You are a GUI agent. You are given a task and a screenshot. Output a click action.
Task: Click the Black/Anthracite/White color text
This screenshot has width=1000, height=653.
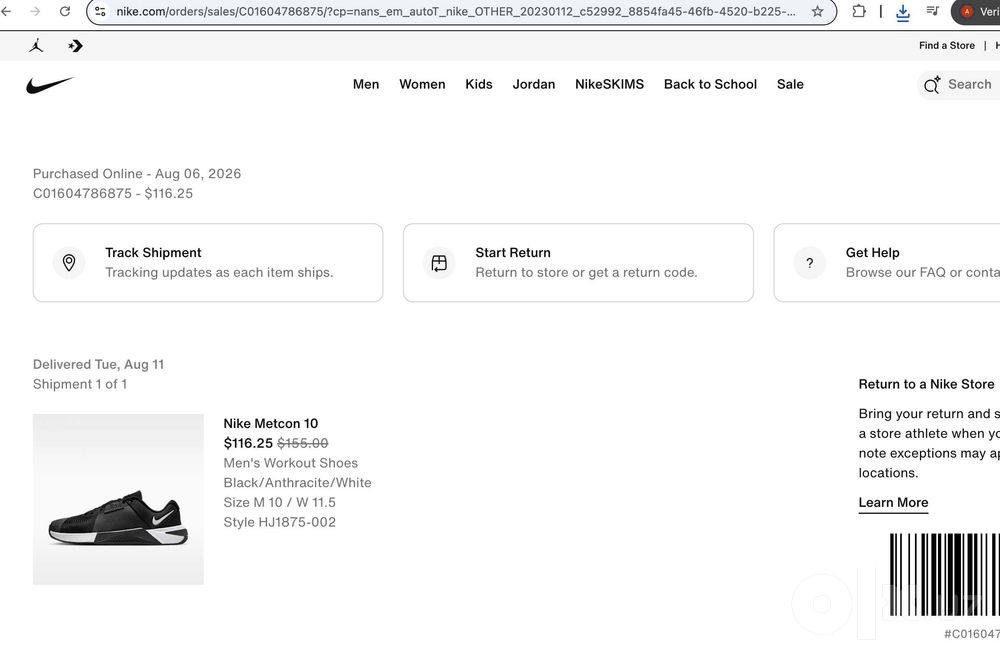(297, 483)
